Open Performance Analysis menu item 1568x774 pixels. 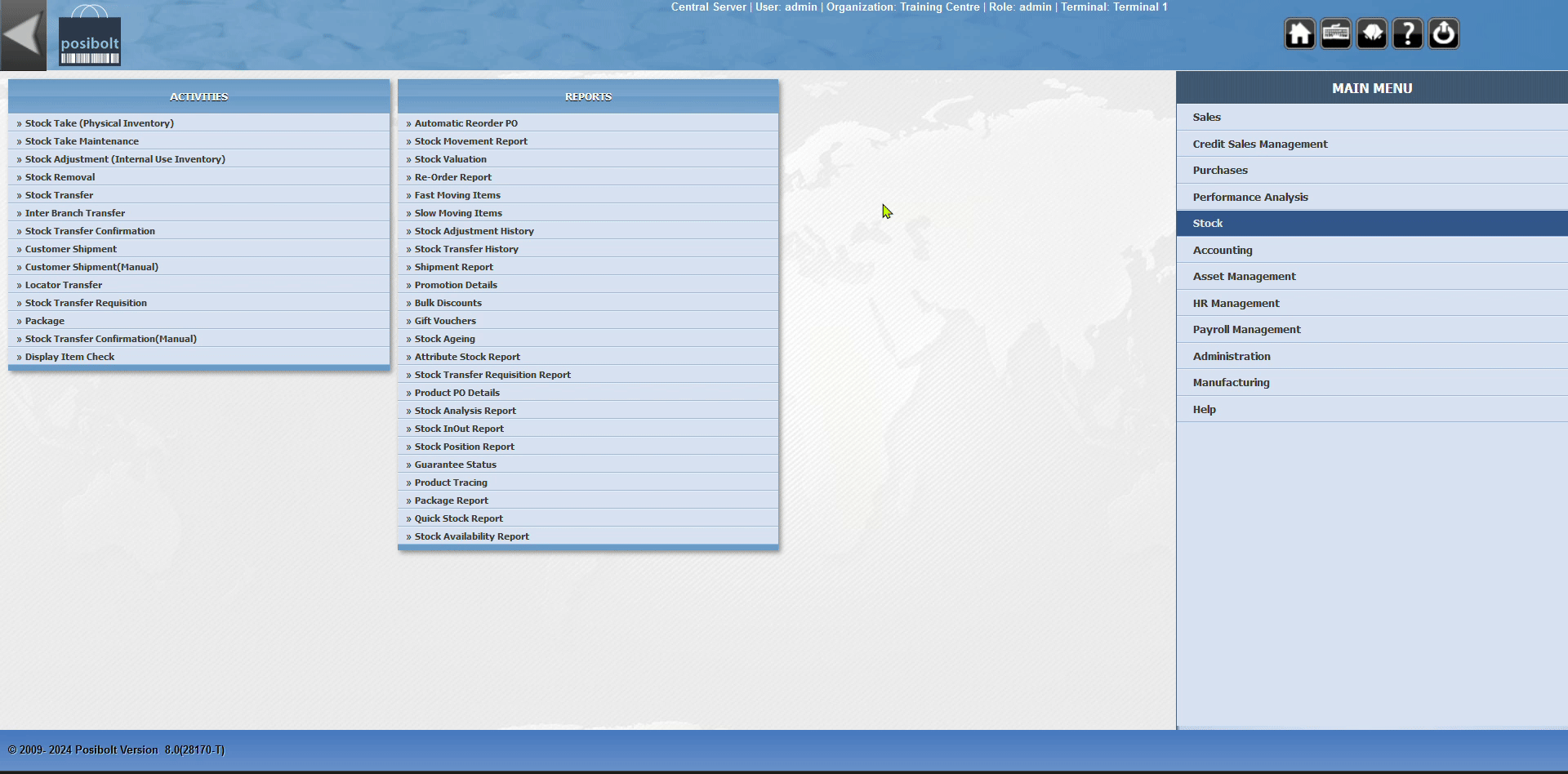click(1372, 197)
